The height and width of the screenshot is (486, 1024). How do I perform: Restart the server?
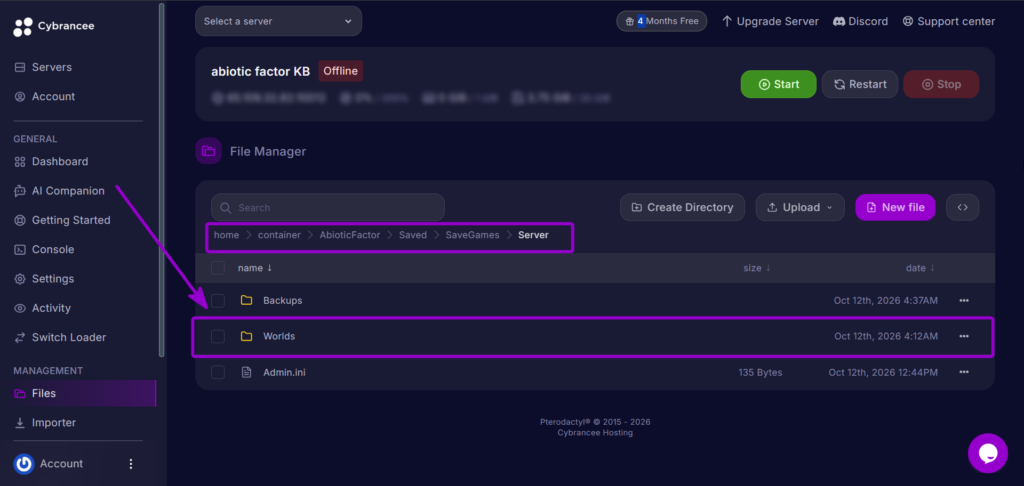tap(860, 84)
